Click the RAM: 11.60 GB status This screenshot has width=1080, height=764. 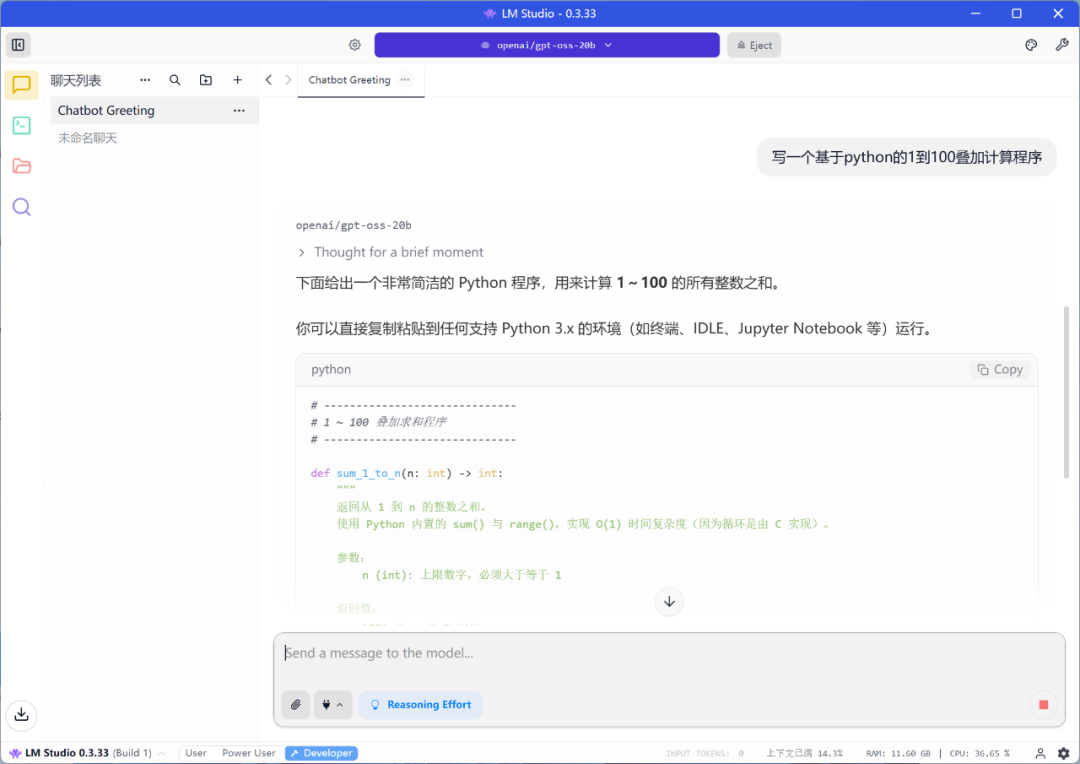[898, 754]
